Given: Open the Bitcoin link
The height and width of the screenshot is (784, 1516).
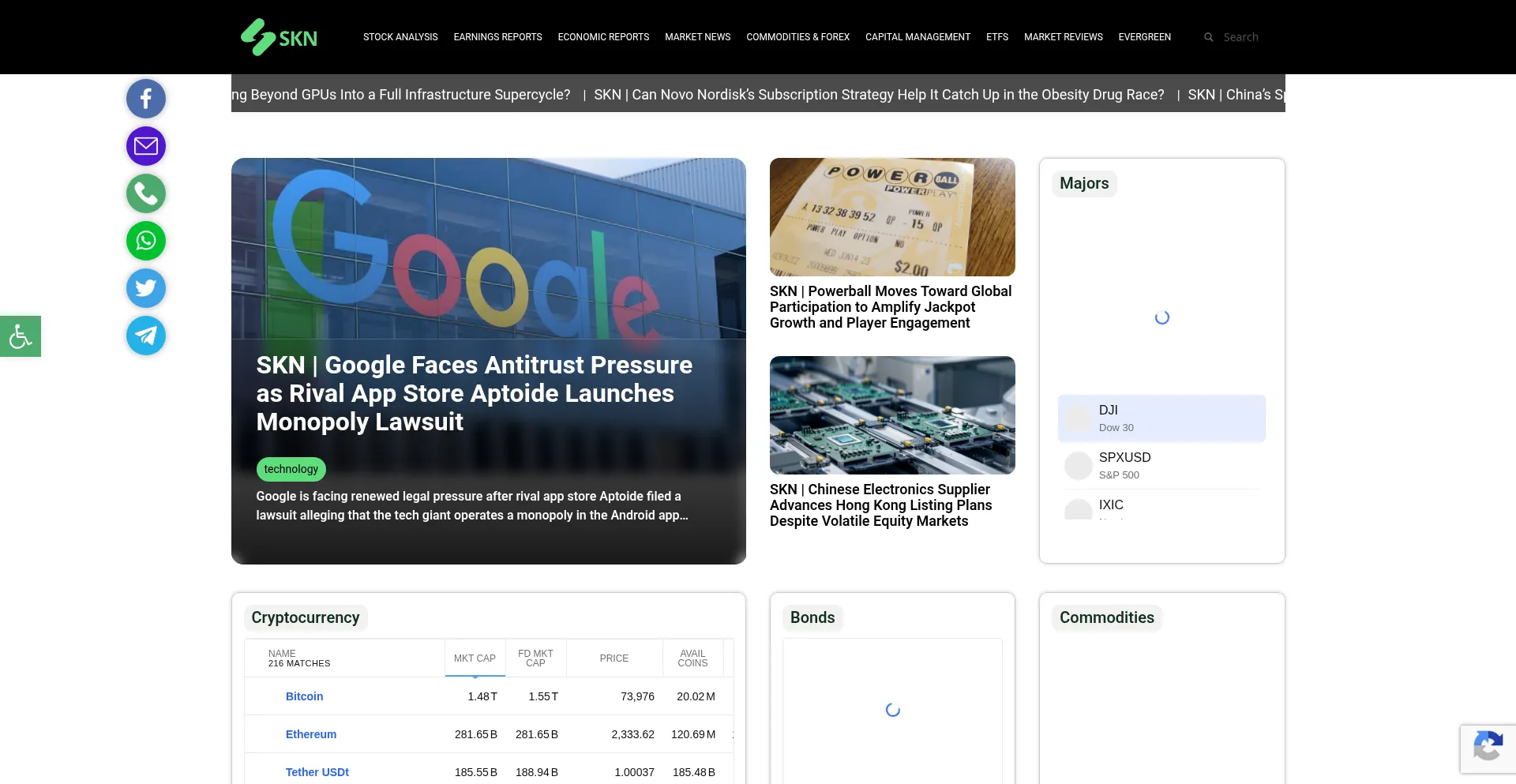Looking at the screenshot, I should [x=304, y=696].
